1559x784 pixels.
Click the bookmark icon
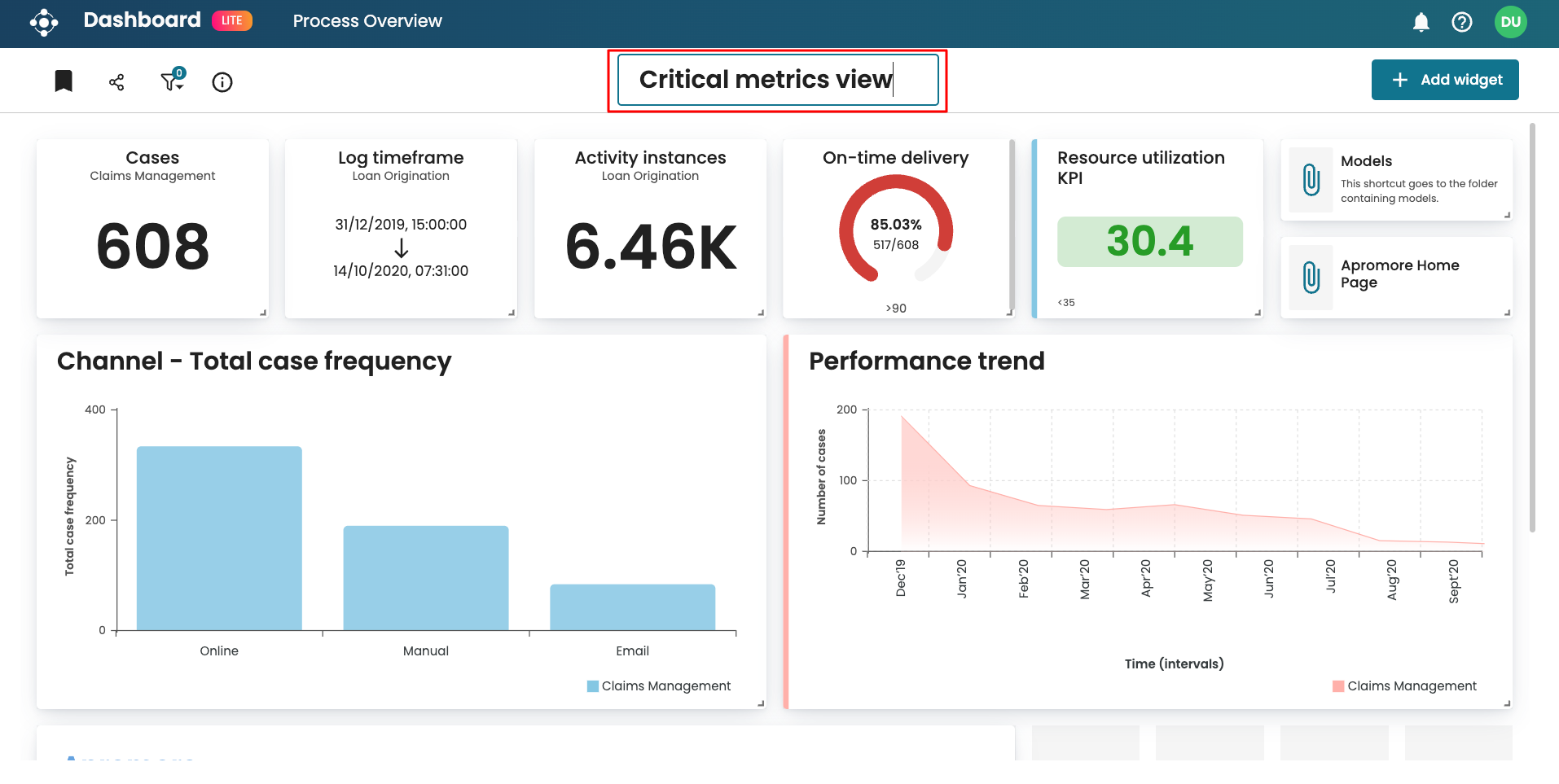click(64, 81)
